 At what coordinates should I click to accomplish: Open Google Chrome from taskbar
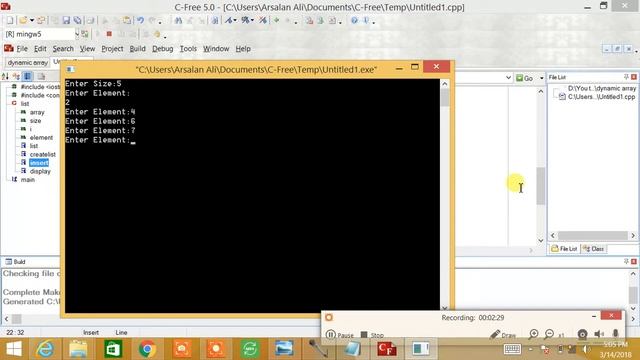point(147,349)
